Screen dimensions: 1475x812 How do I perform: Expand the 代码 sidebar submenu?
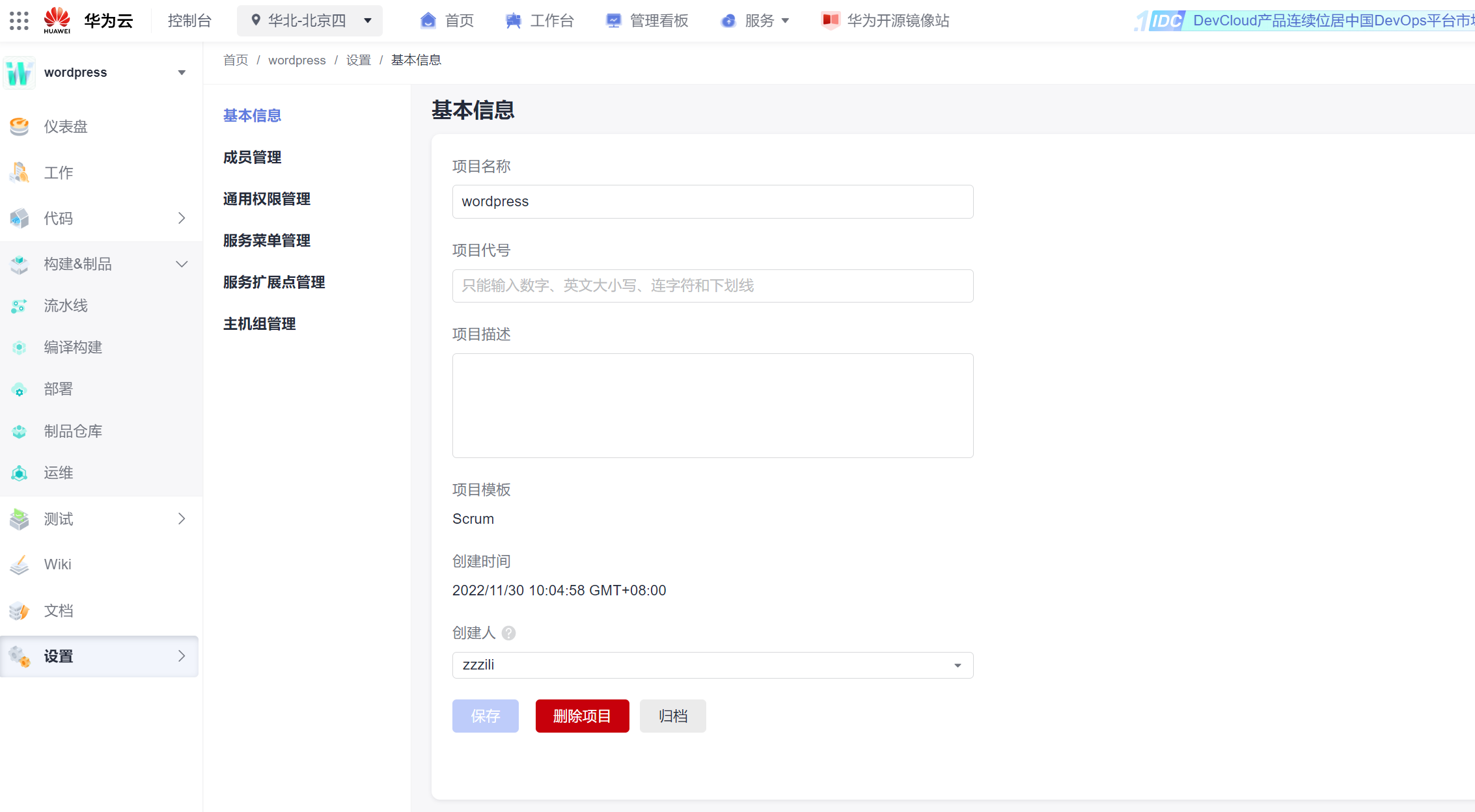pyautogui.click(x=182, y=218)
